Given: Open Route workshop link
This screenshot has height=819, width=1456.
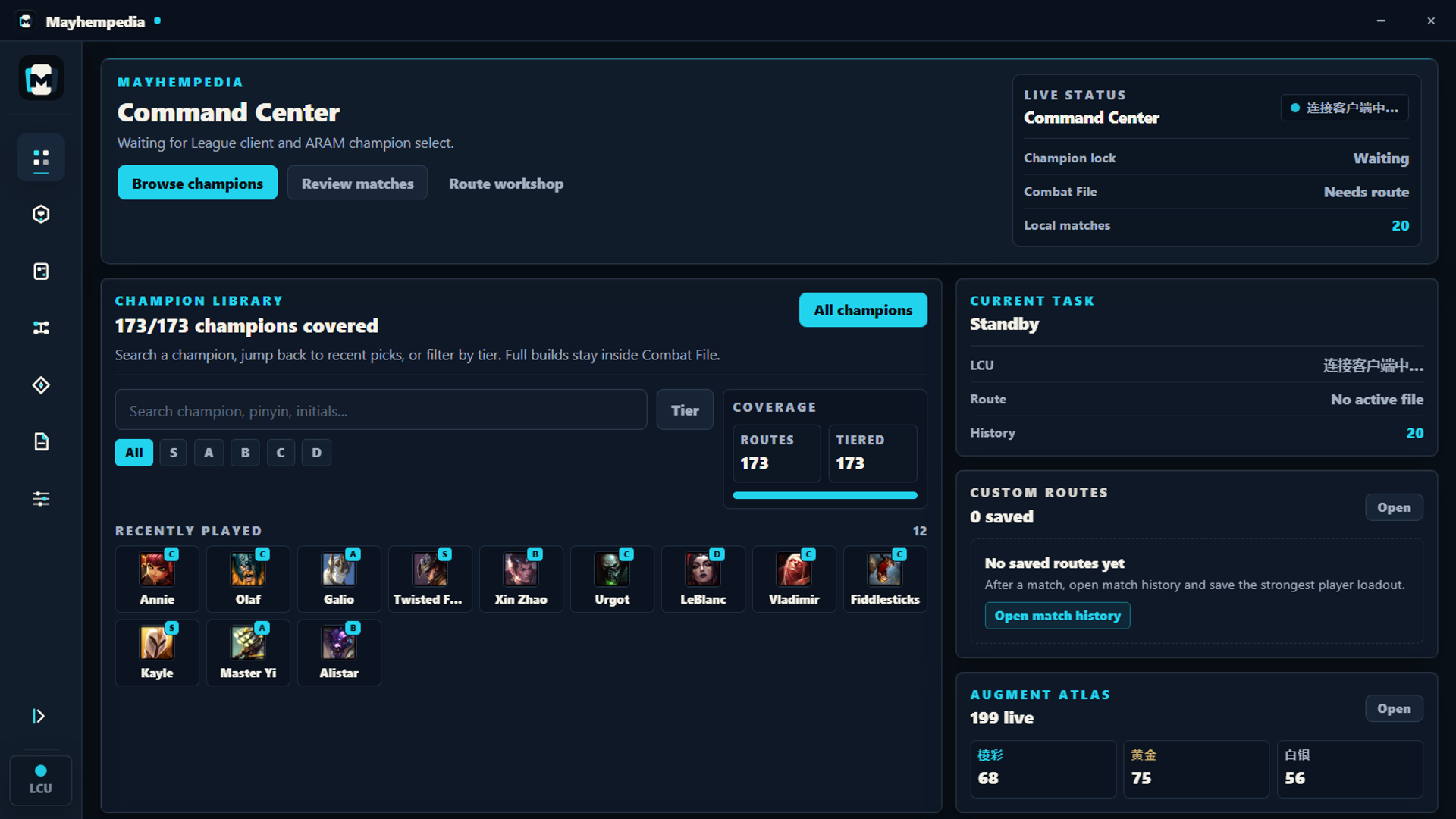Looking at the screenshot, I should (506, 184).
